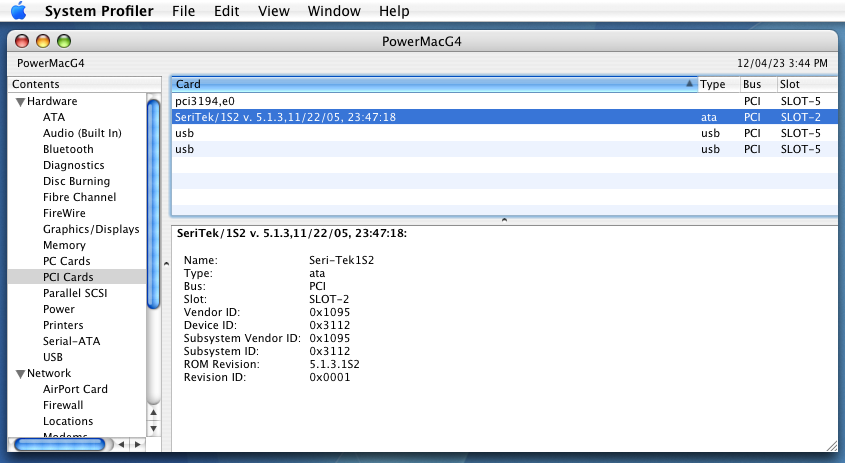Sort by the Card column header

click(x=434, y=84)
